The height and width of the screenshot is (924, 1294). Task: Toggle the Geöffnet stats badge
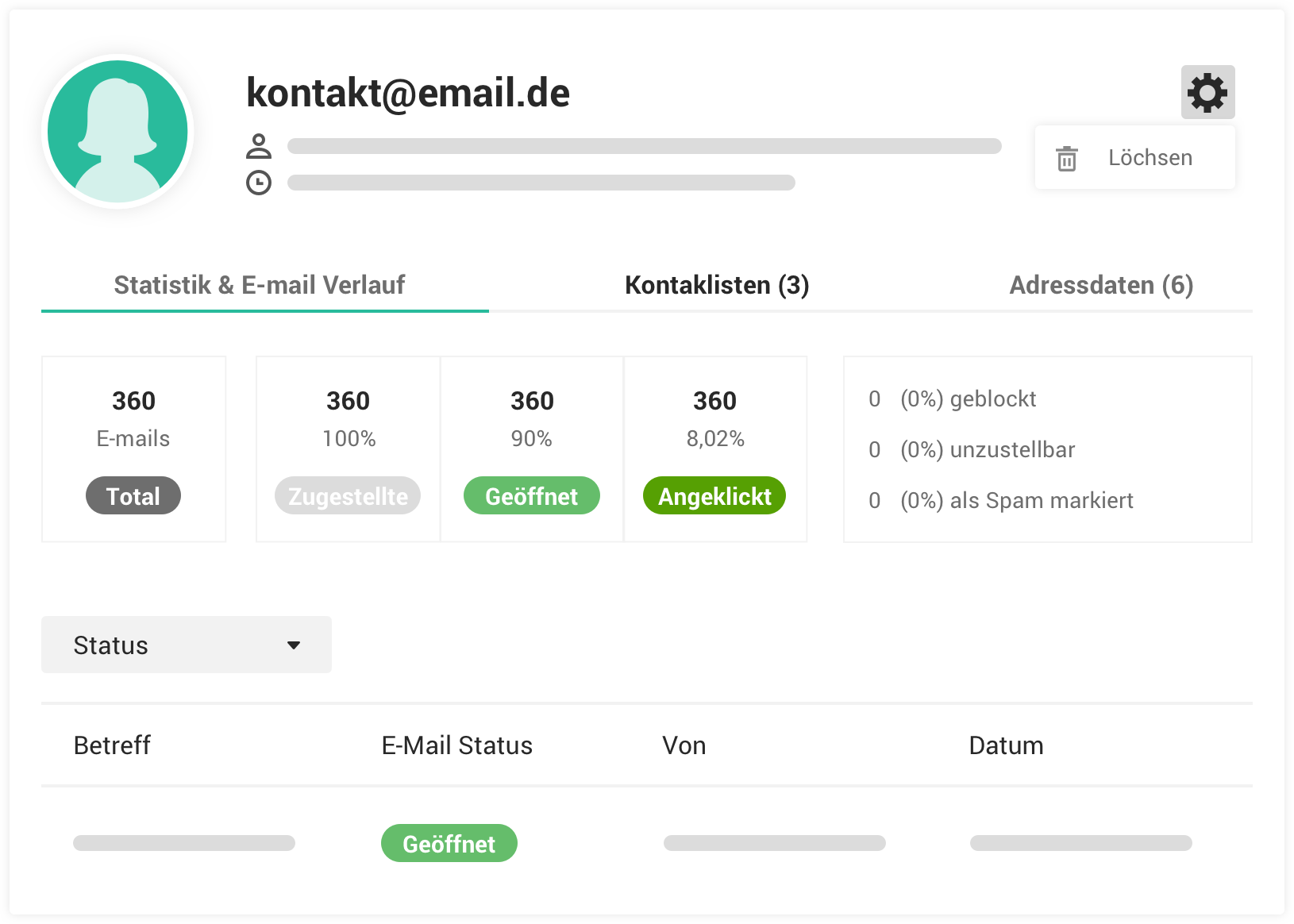click(532, 495)
